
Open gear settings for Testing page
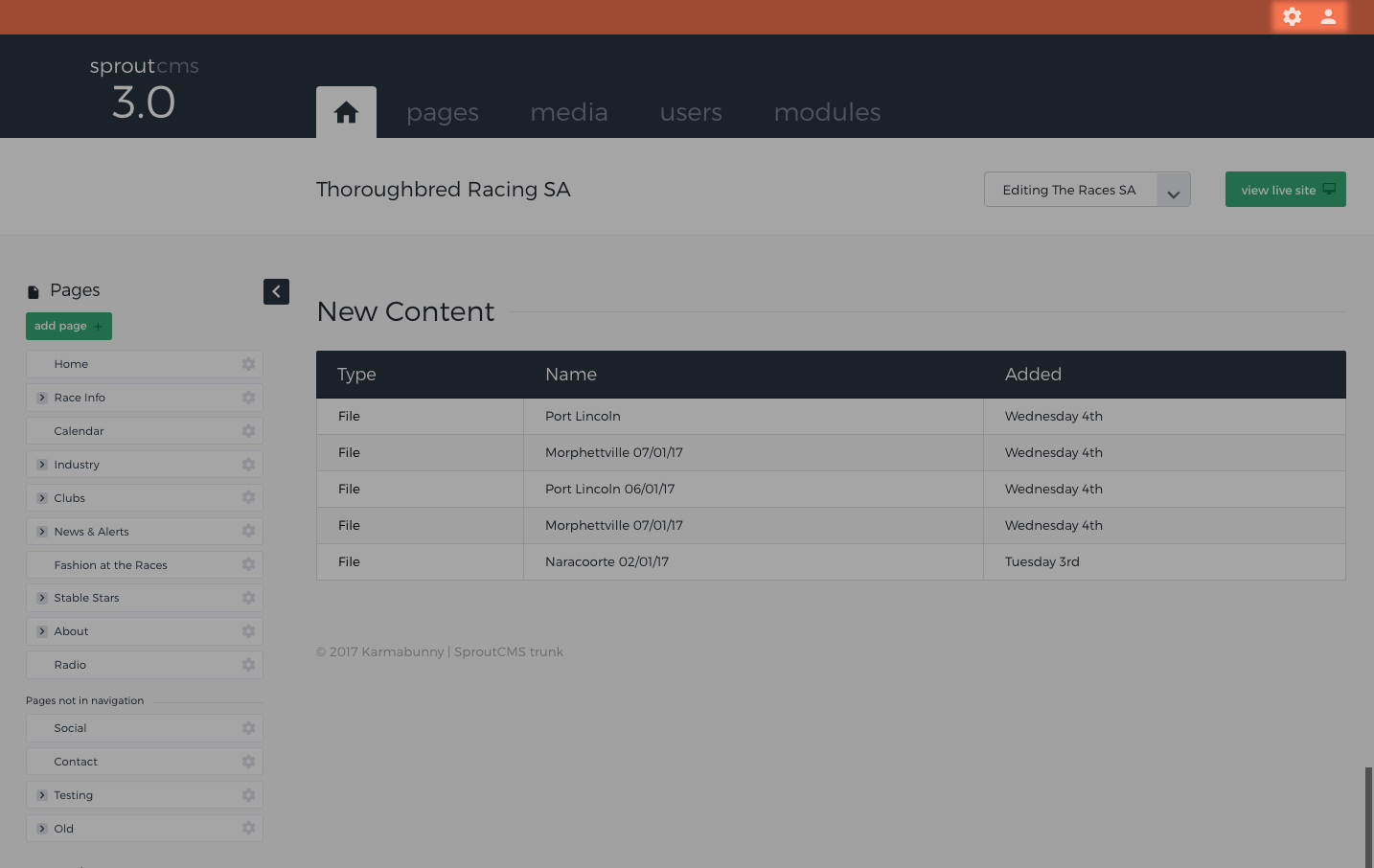click(248, 795)
